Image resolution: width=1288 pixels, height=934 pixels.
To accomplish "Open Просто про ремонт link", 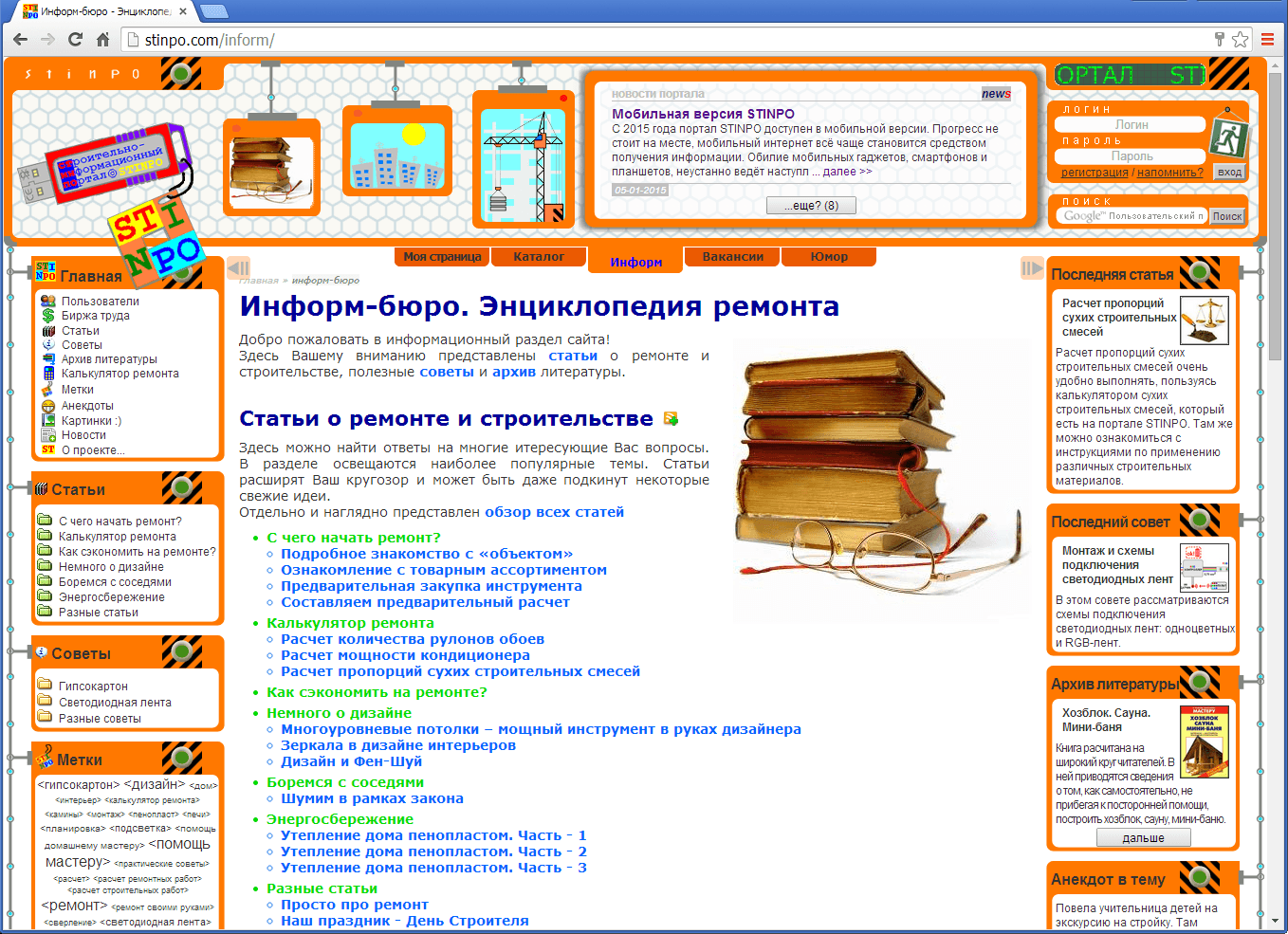I will (x=355, y=905).
